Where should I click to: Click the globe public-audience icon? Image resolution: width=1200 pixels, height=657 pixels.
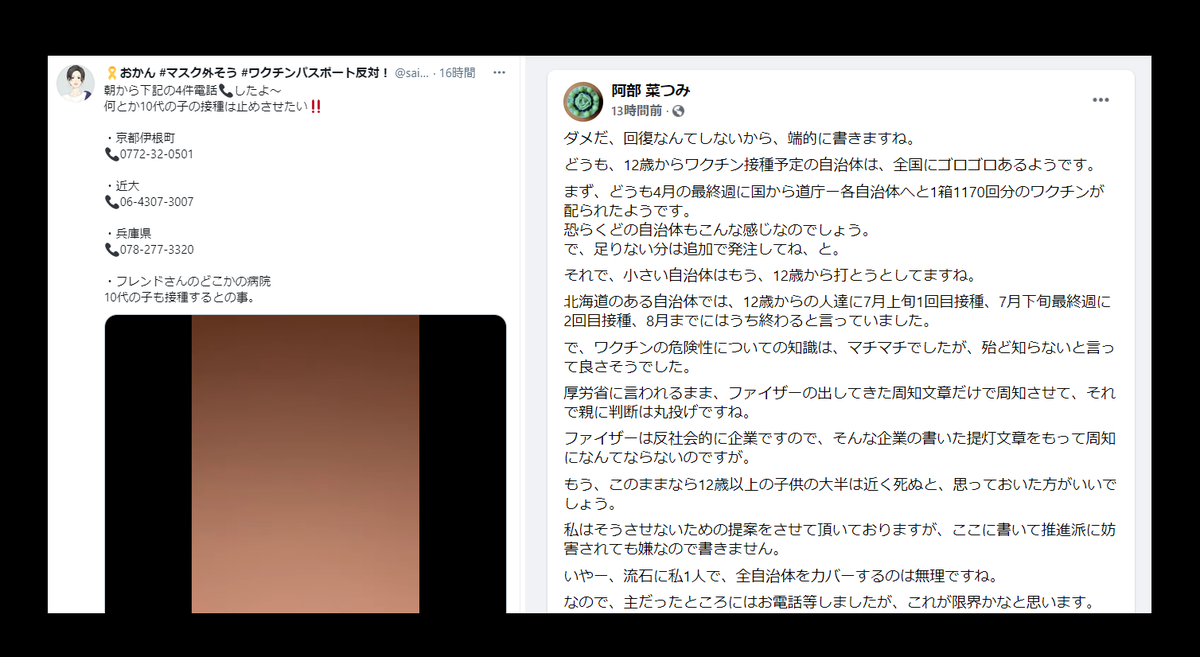tap(678, 111)
